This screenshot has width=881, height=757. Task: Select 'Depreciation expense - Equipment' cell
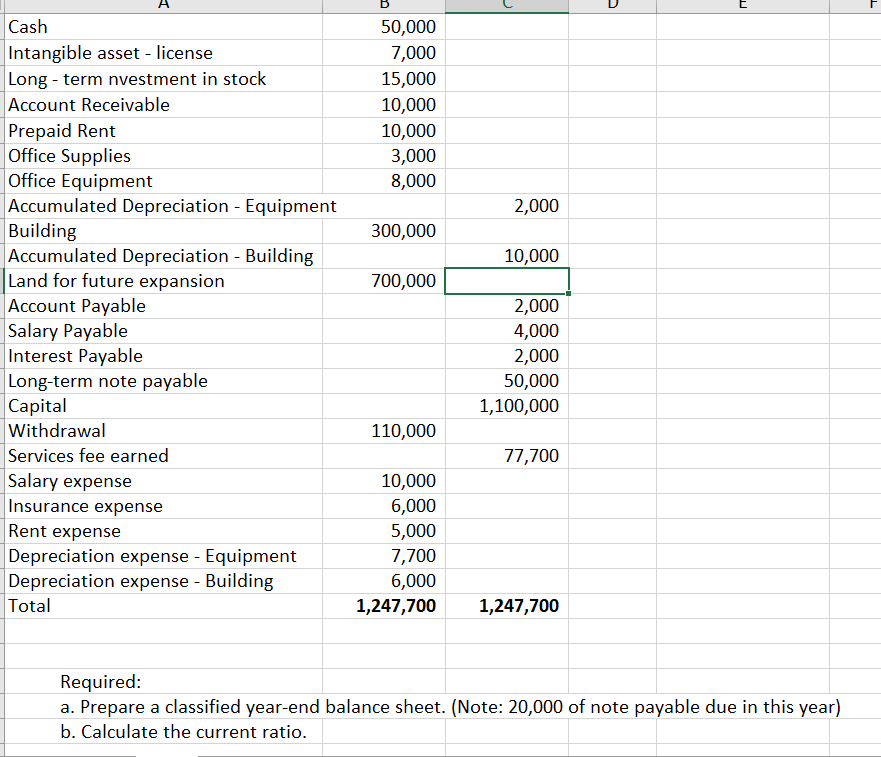164,556
